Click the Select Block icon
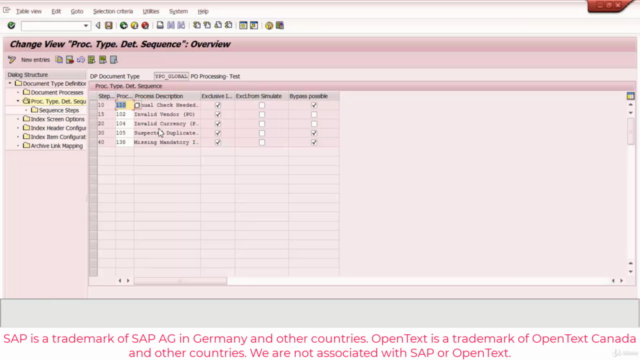 point(102,60)
